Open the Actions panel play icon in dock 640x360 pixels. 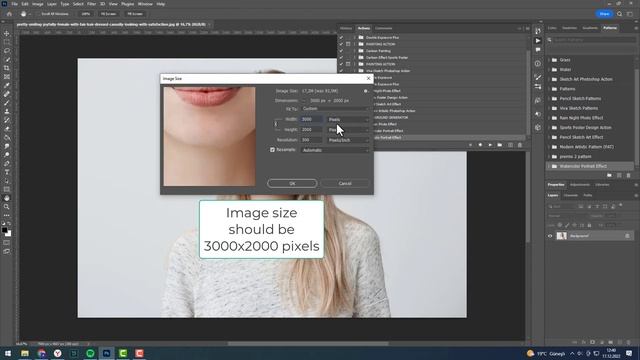(x=538, y=41)
